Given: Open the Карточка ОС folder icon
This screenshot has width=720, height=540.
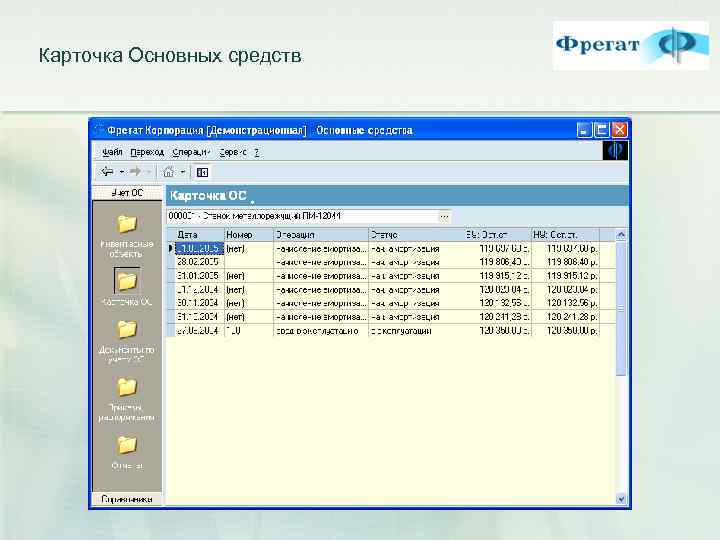Looking at the screenshot, I should (x=127, y=281).
